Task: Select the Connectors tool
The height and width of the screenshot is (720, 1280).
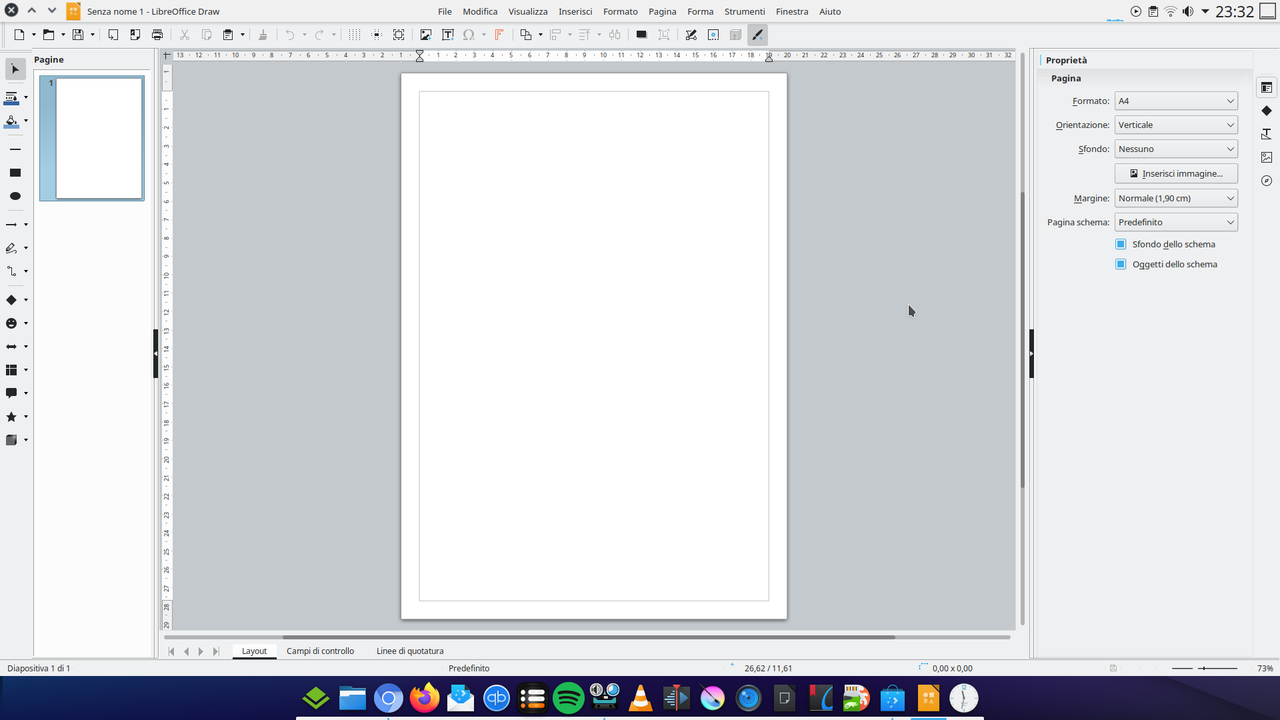Action: tap(12, 271)
